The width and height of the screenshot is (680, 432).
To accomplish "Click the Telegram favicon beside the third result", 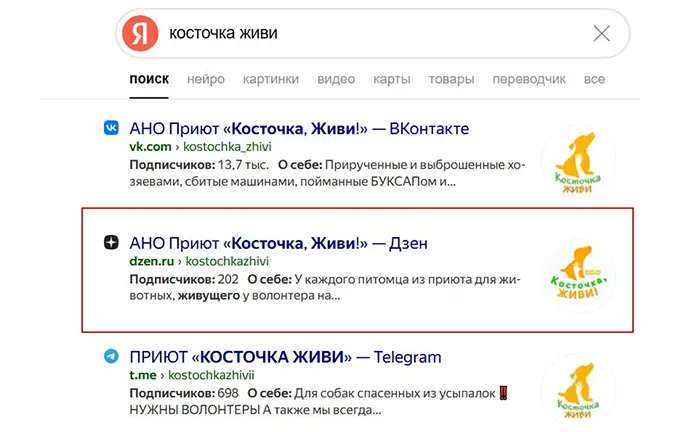I will [111, 356].
